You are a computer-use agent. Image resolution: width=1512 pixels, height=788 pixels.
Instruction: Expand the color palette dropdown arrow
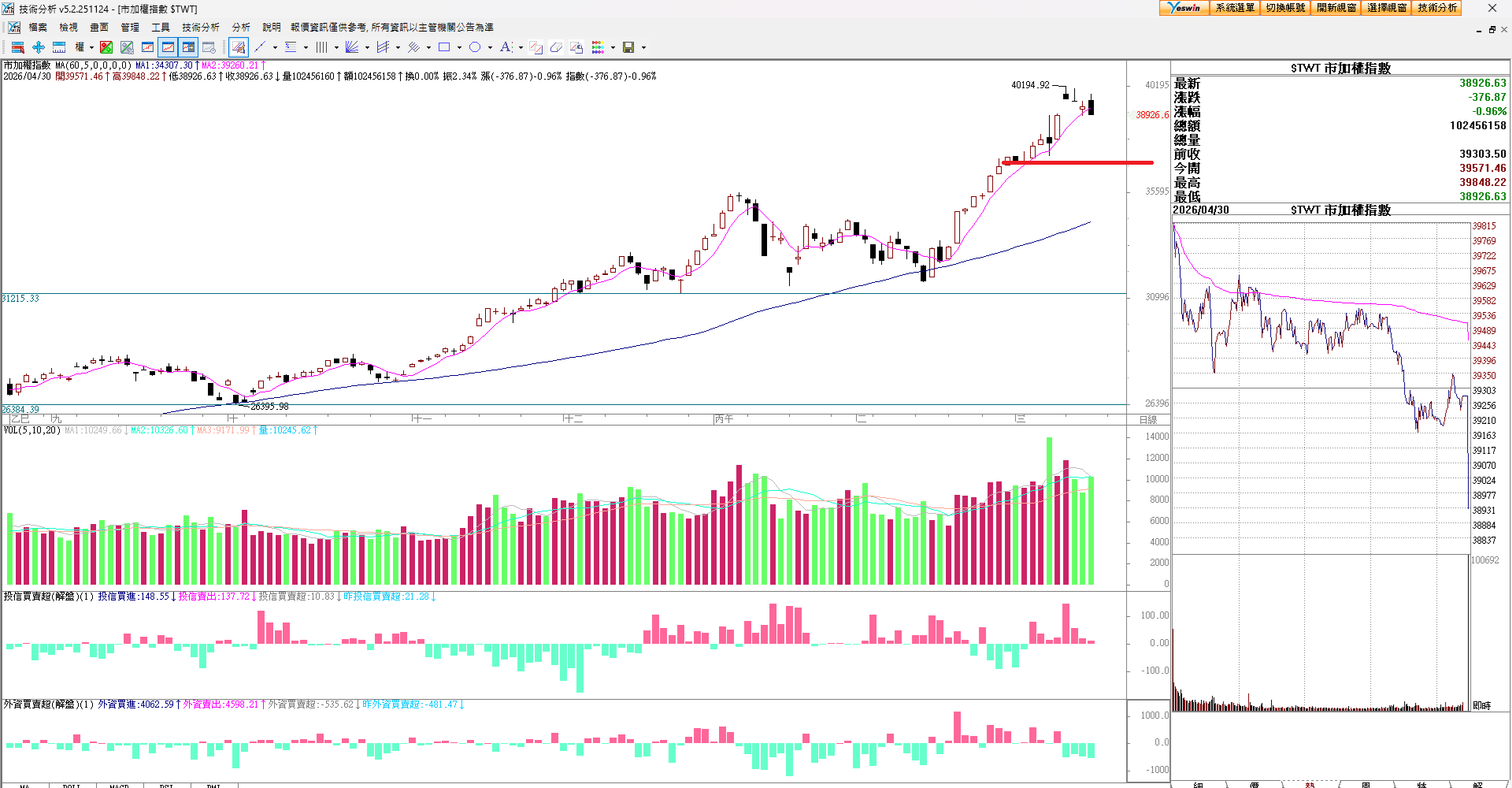click(613, 47)
